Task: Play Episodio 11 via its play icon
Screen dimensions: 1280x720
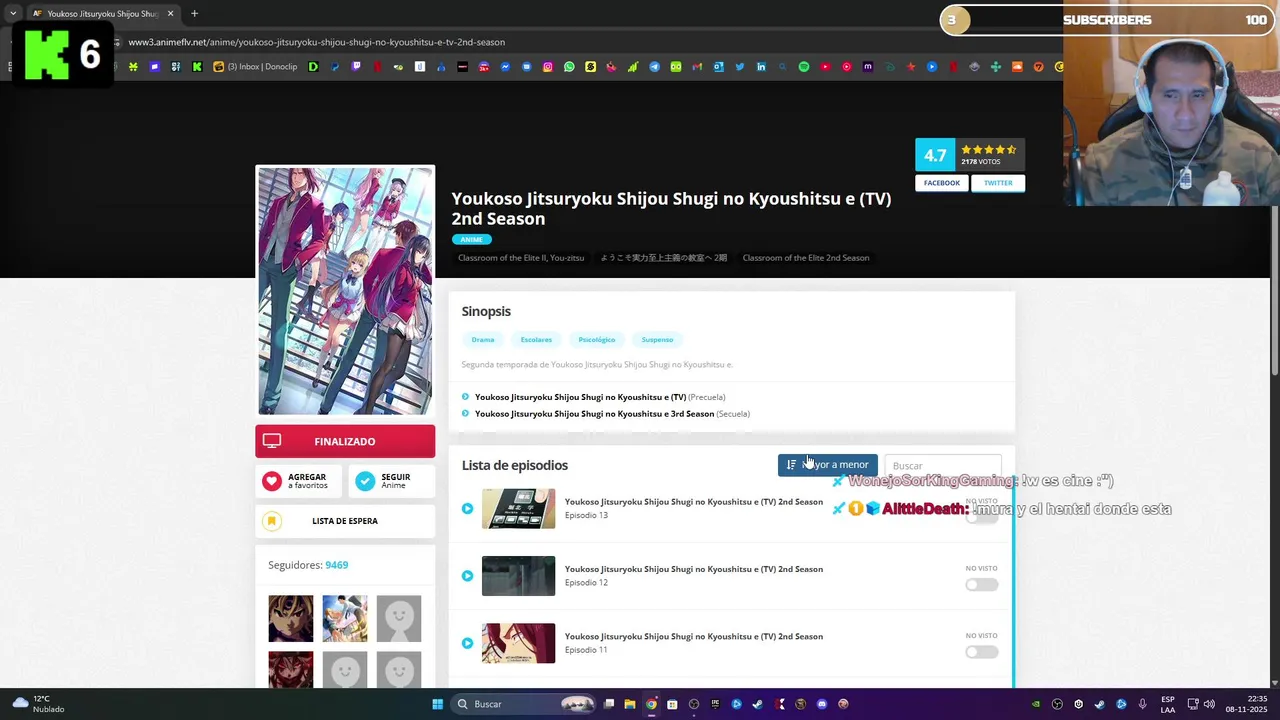Action: 467,643
